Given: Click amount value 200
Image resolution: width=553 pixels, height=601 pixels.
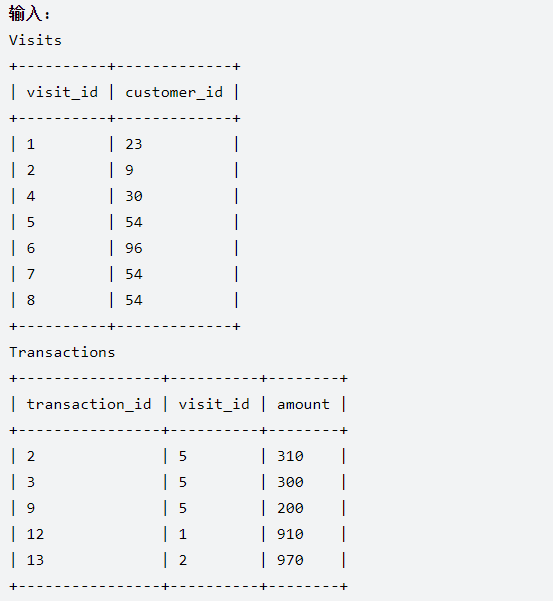Looking at the screenshot, I should tap(290, 508).
